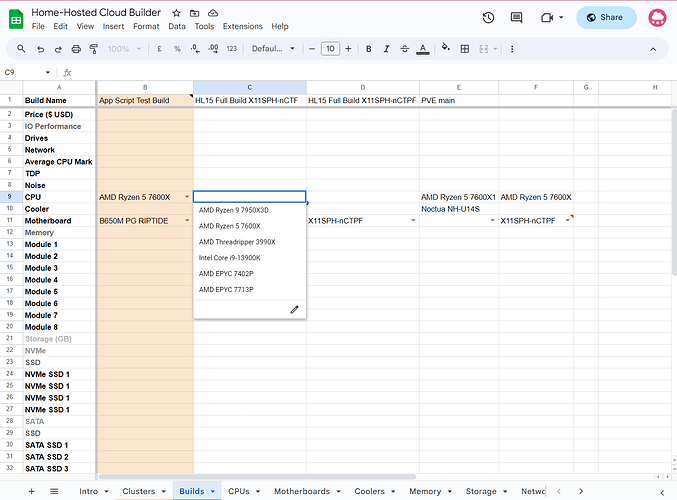Edit dropdown options pencil icon
The image size is (677, 500).
[294, 310]
